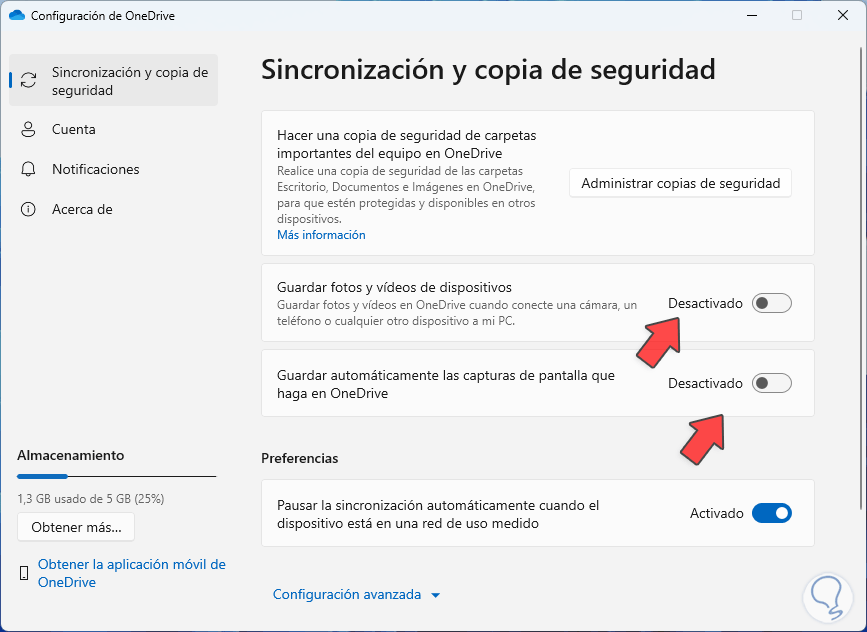Click the sync arrows icon in sidebar
This screenshot has width=867, height=632.
(28, 80)
